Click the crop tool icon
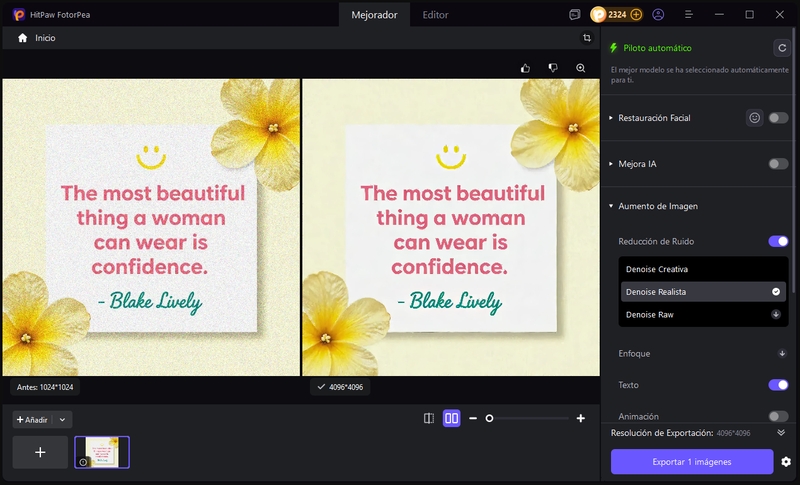 pyautogui.click(x=587, y=38)
